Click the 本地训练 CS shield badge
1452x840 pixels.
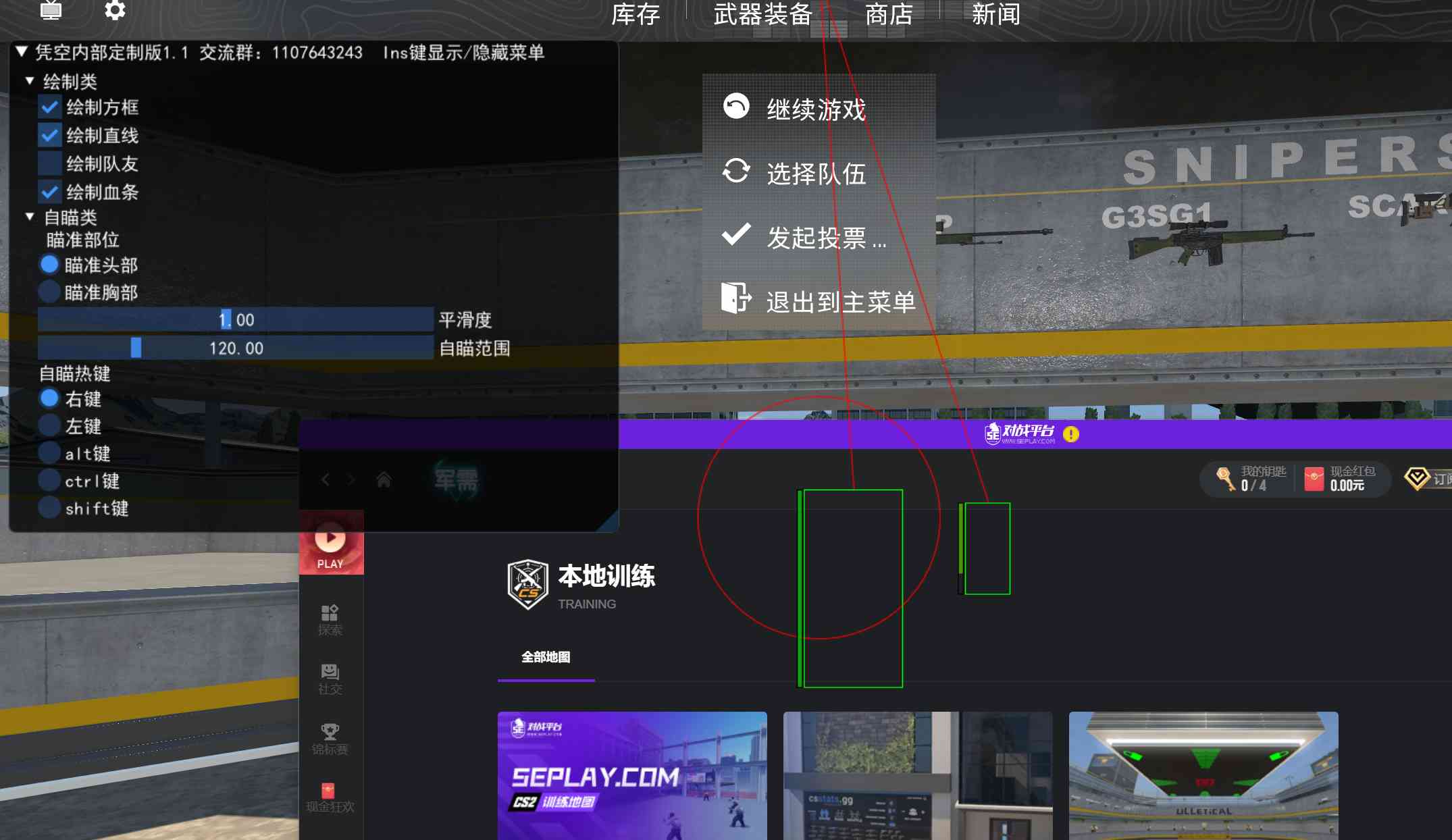(527, 584)
